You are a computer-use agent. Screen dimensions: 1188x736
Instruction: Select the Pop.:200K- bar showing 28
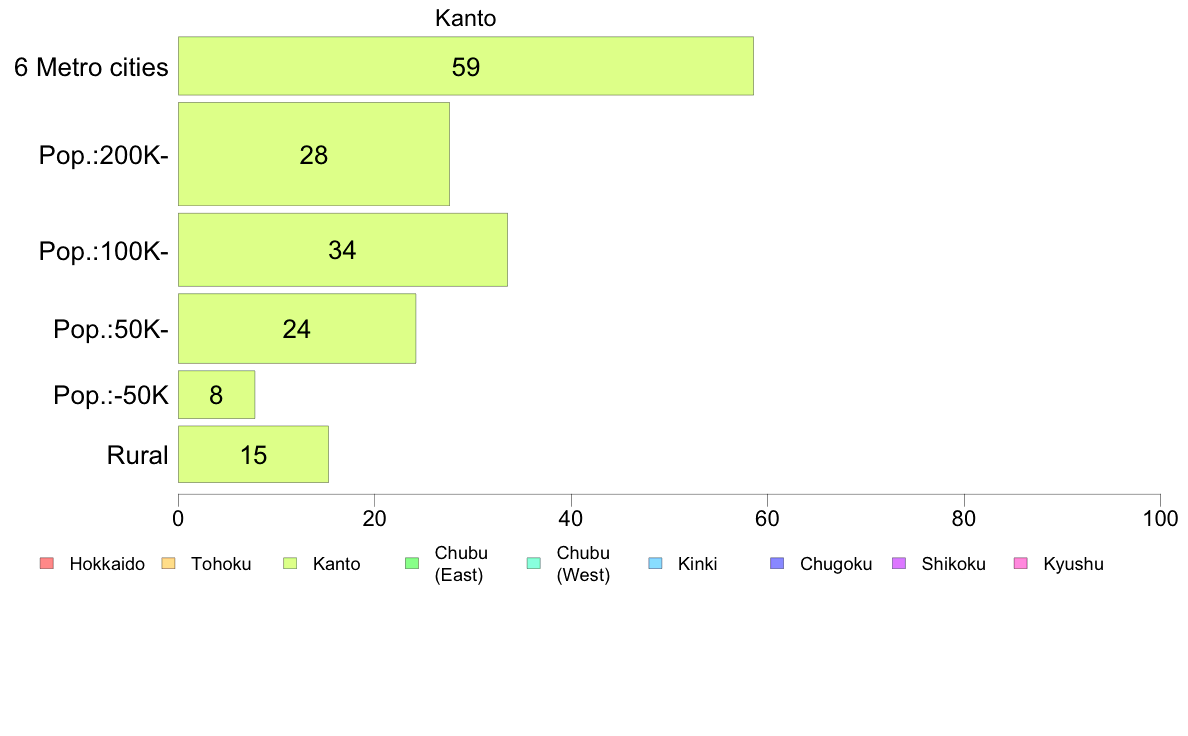314,154
